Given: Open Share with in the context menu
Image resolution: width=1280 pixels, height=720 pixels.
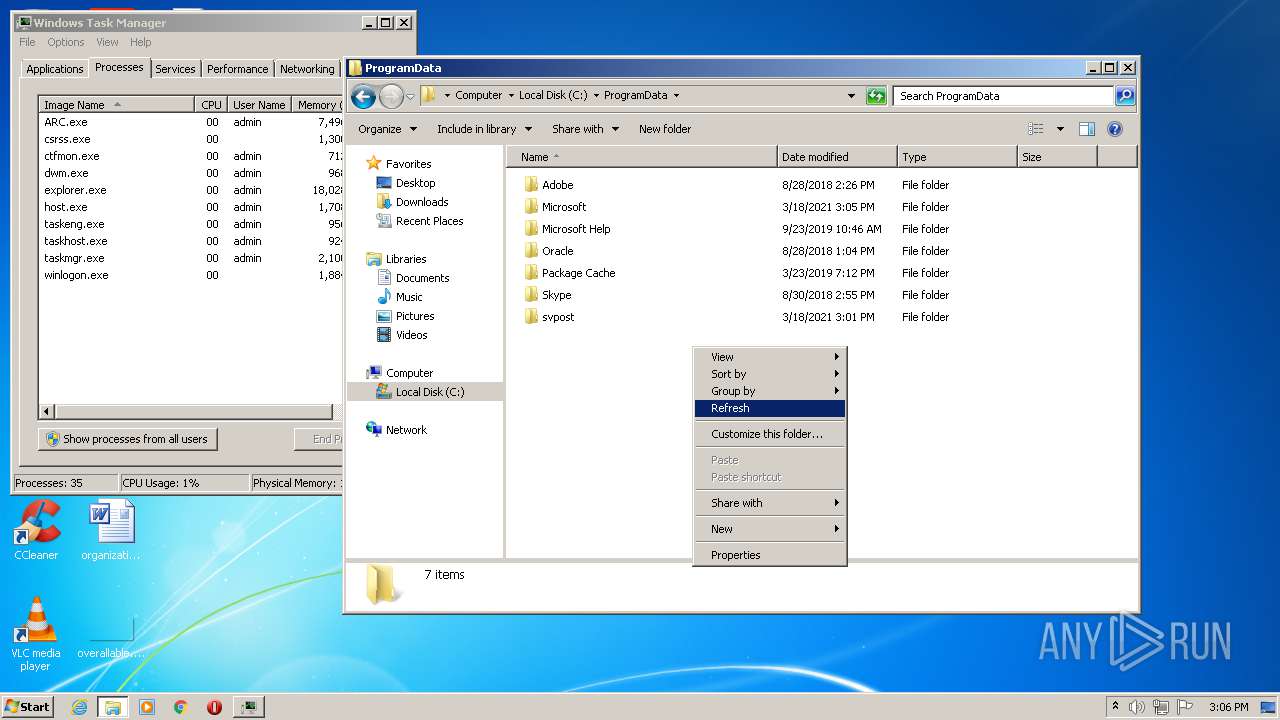Looking at the screenshot, I should pyautogui.click(x=770, y=503).
